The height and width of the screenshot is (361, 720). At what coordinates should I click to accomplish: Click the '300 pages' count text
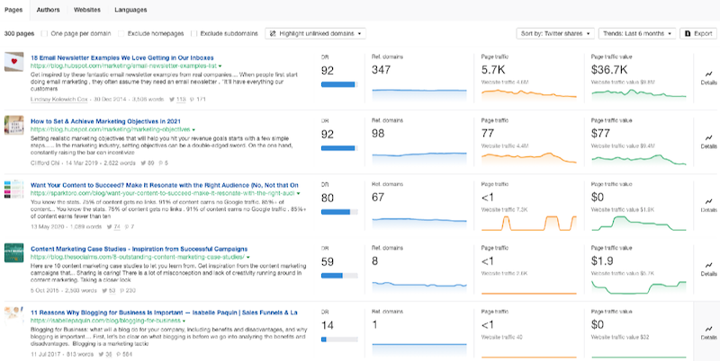[19, 34]
